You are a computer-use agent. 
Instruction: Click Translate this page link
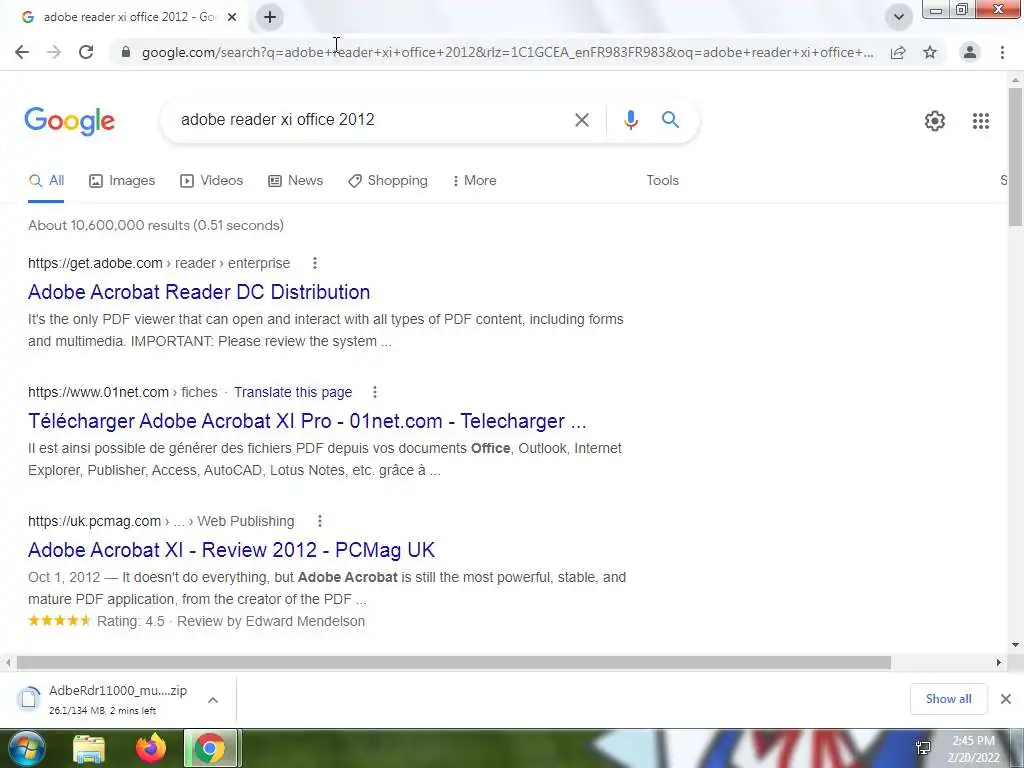(293, 392)
